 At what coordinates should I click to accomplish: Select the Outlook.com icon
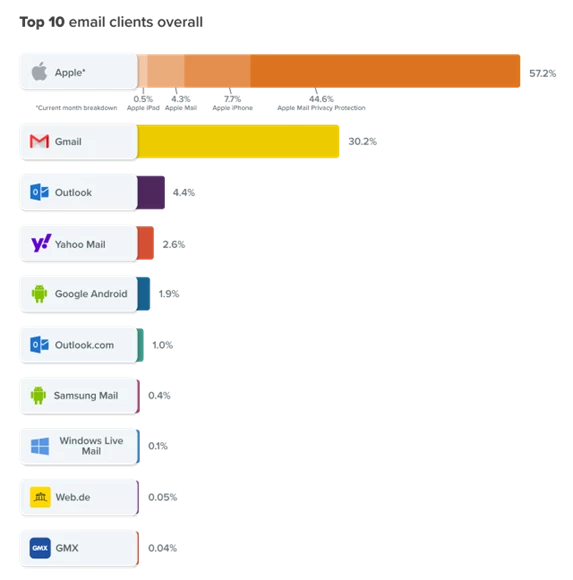click(x=39, y=345)
